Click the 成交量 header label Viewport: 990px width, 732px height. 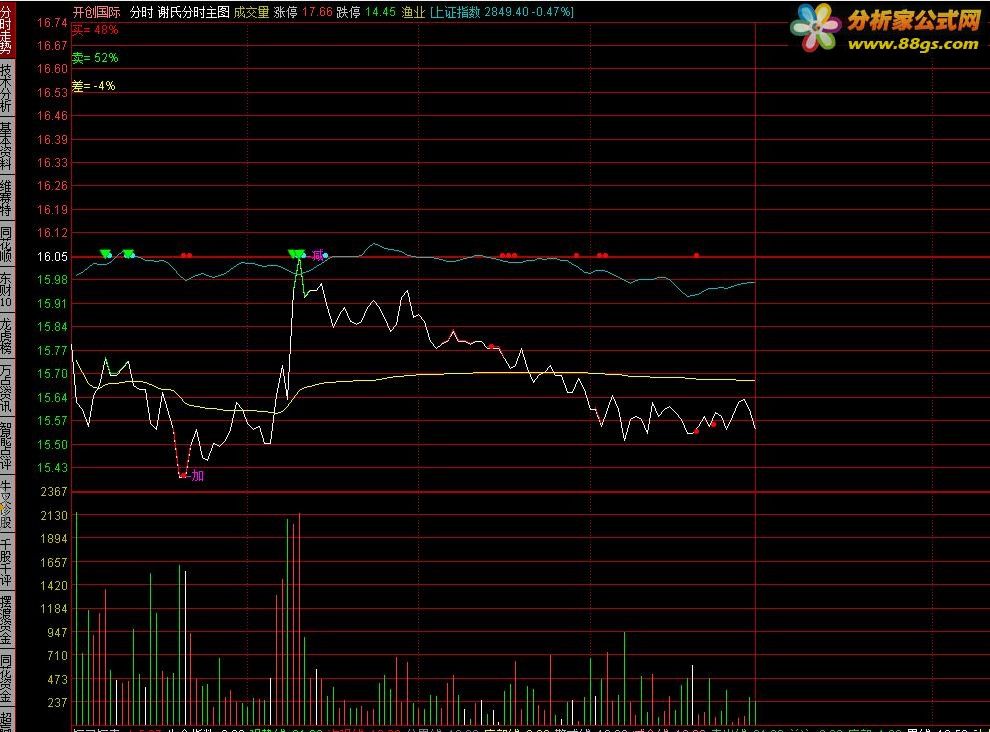coord(251,12)
